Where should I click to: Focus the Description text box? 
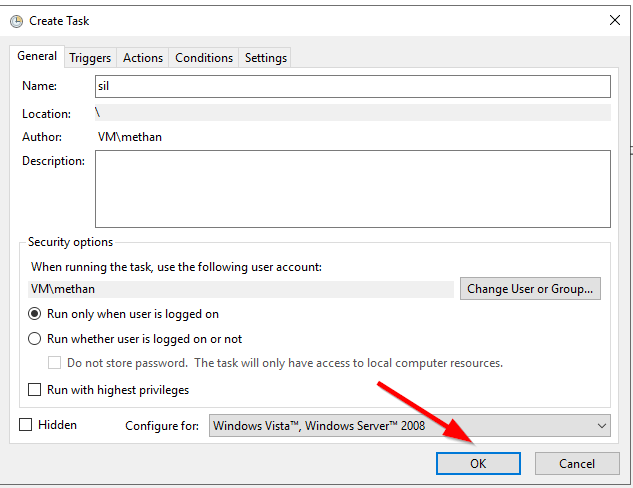[352, 189]
